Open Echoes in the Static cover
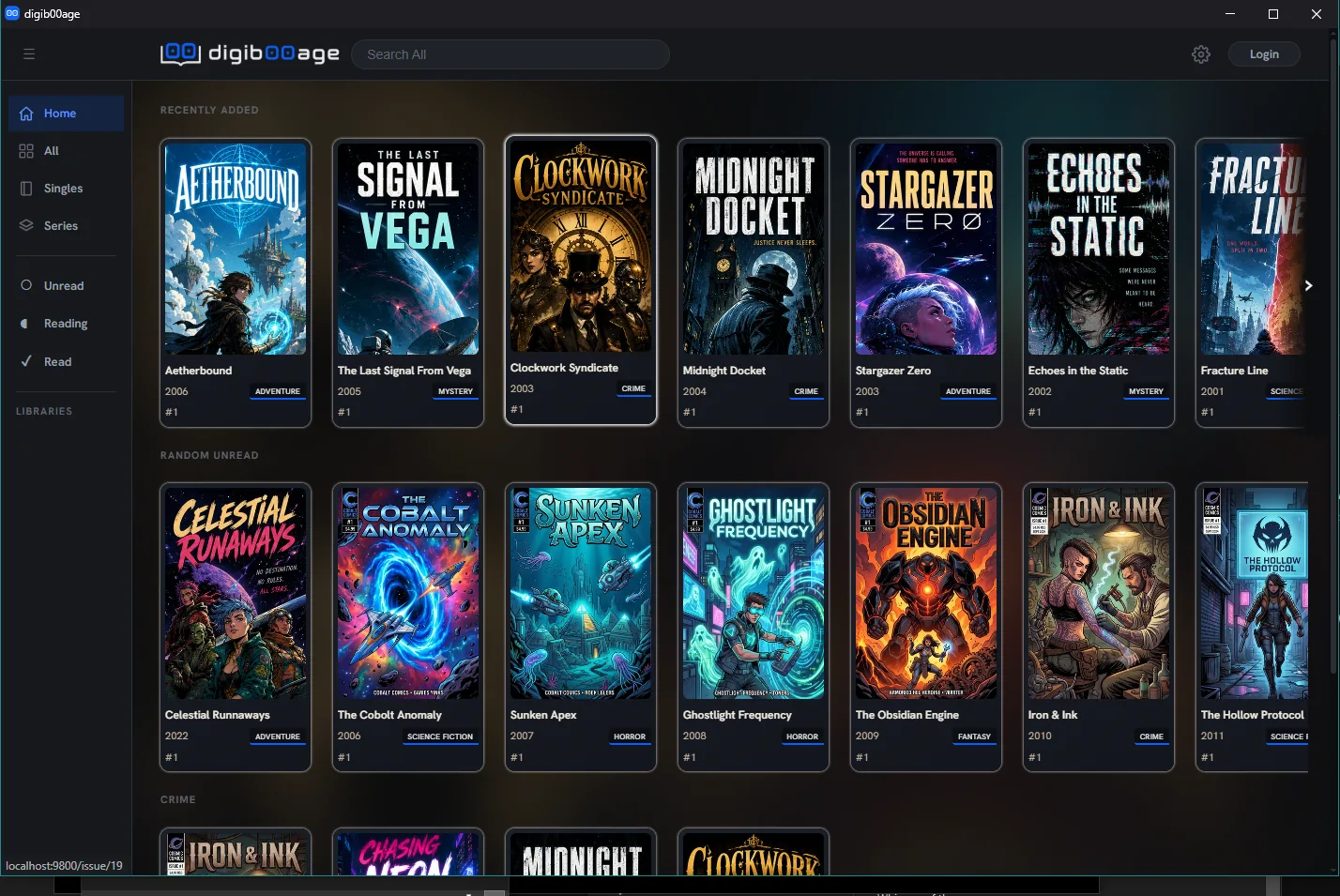The height and width of the screenshot is (896, 1340). [x=1099, y=249]
